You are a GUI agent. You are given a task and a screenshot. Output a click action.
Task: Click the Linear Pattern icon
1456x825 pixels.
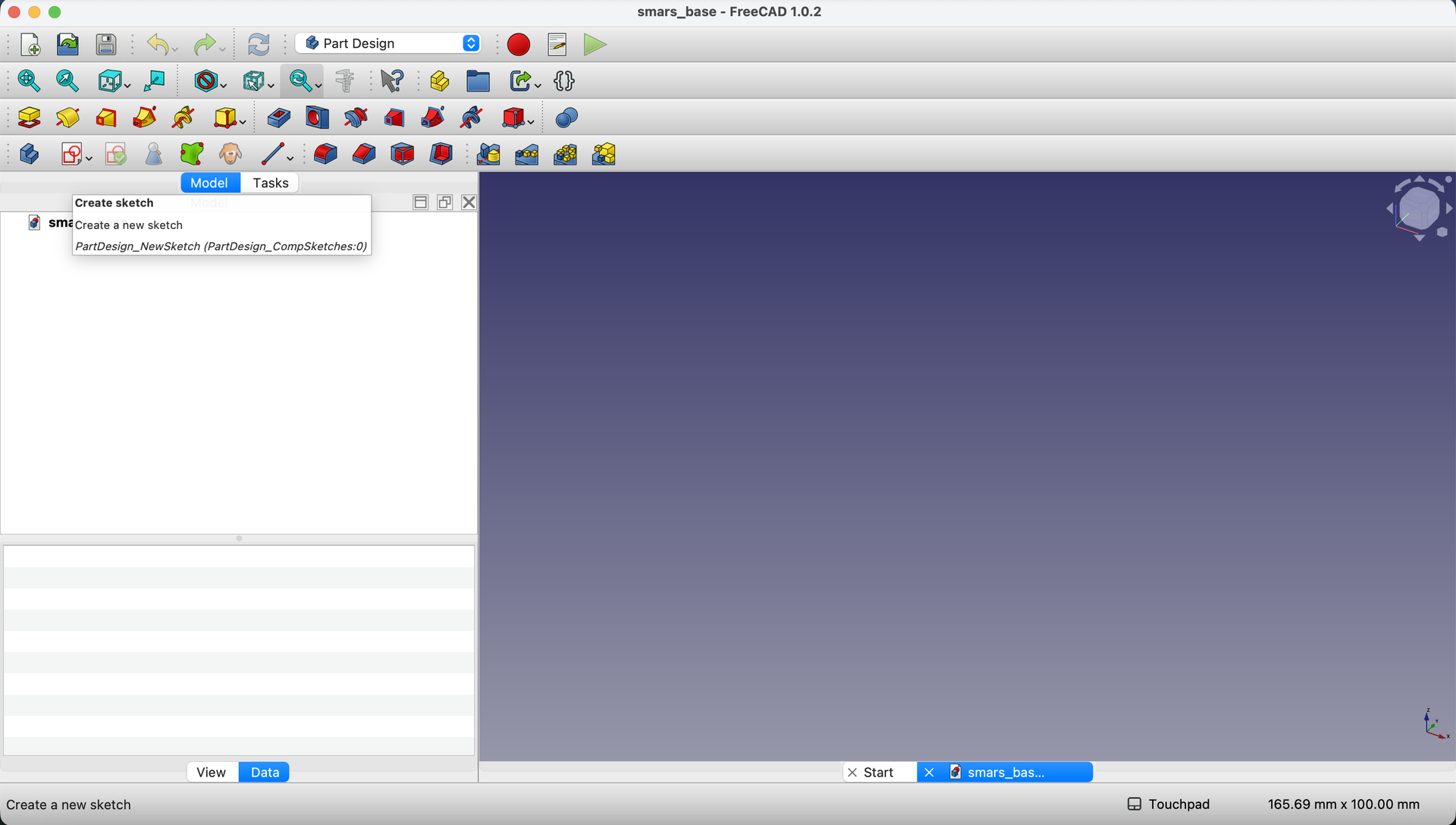[527, 154]
